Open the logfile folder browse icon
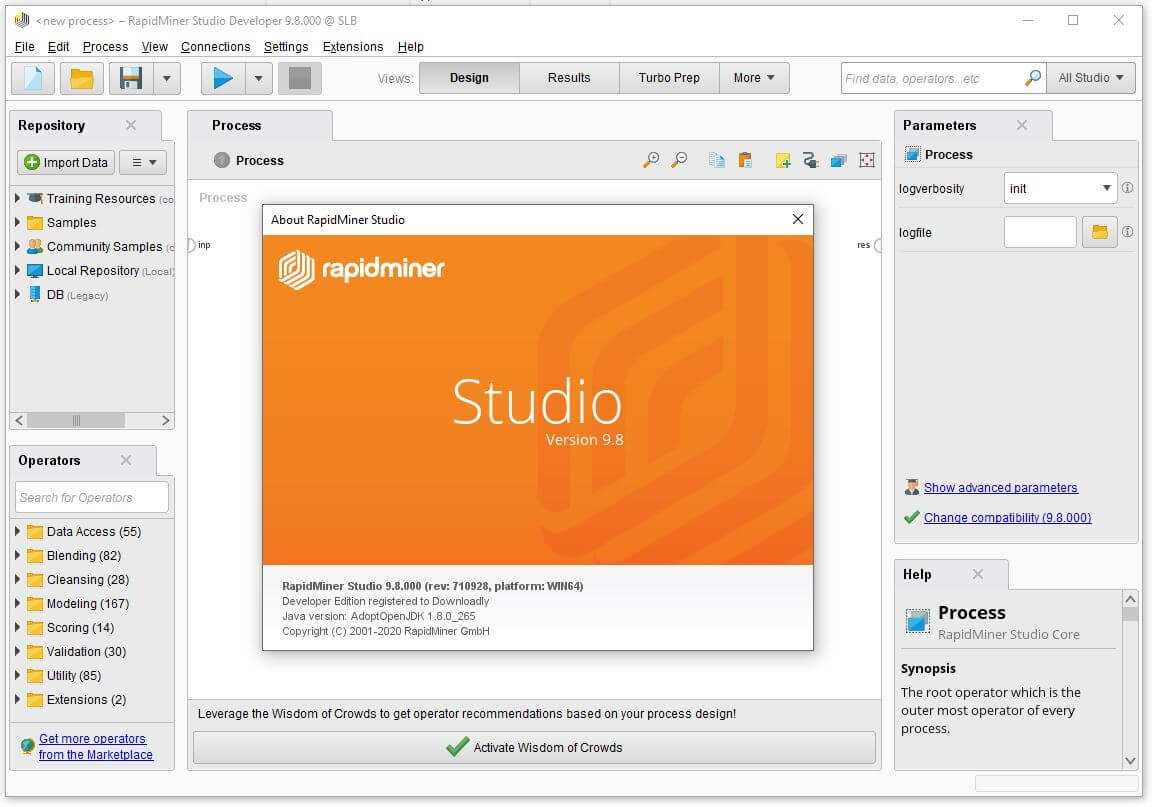This screenshot has height=807, width=1152. coord(1101,231)
